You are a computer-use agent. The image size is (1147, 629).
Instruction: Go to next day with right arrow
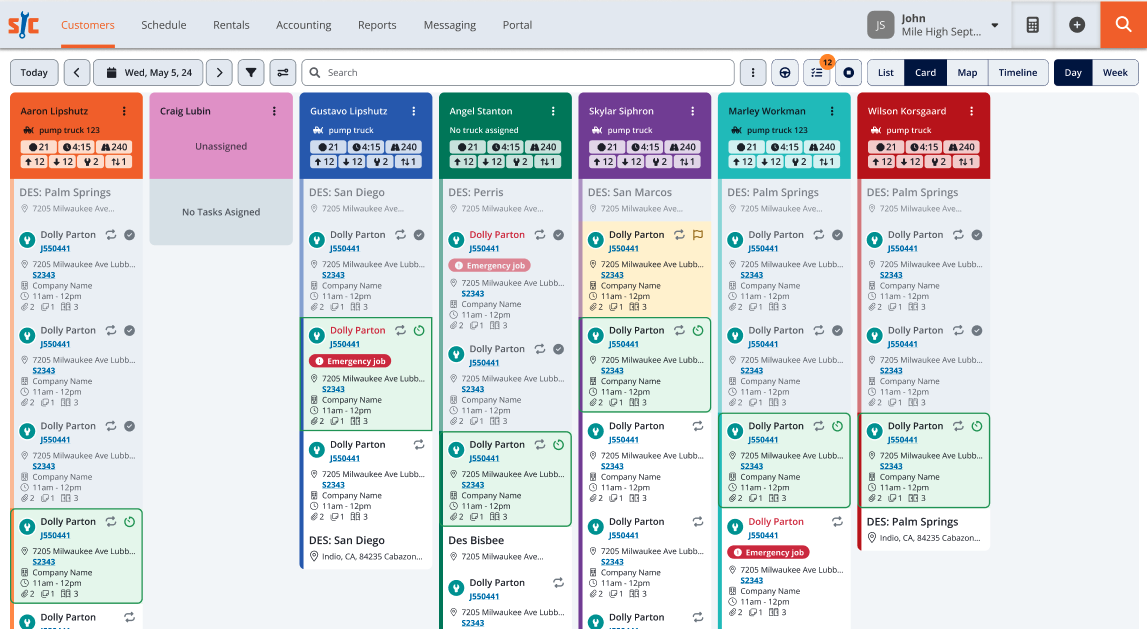click(x=219, y=72)
